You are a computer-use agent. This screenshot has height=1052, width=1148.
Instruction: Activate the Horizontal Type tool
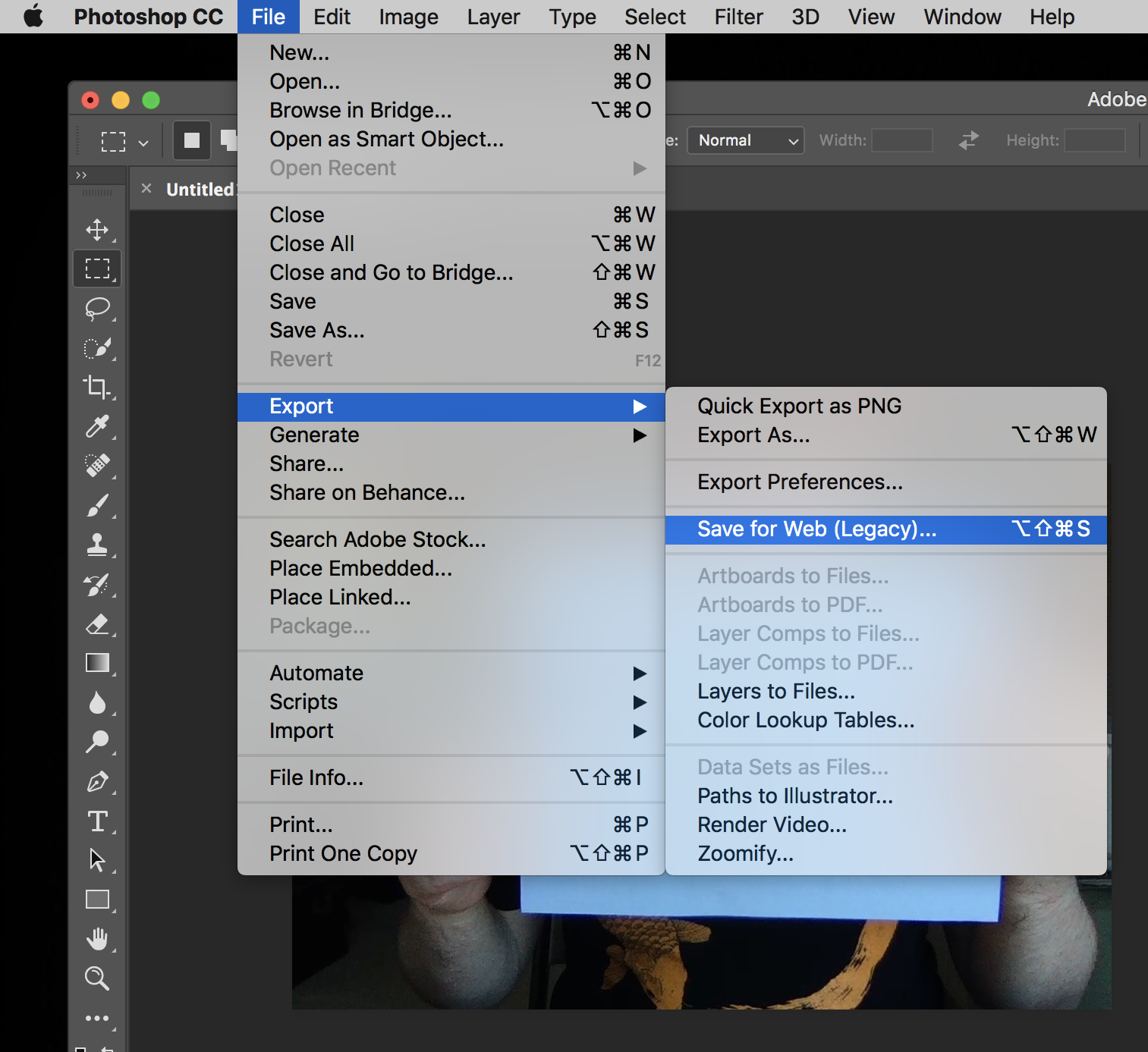(97, 821)
